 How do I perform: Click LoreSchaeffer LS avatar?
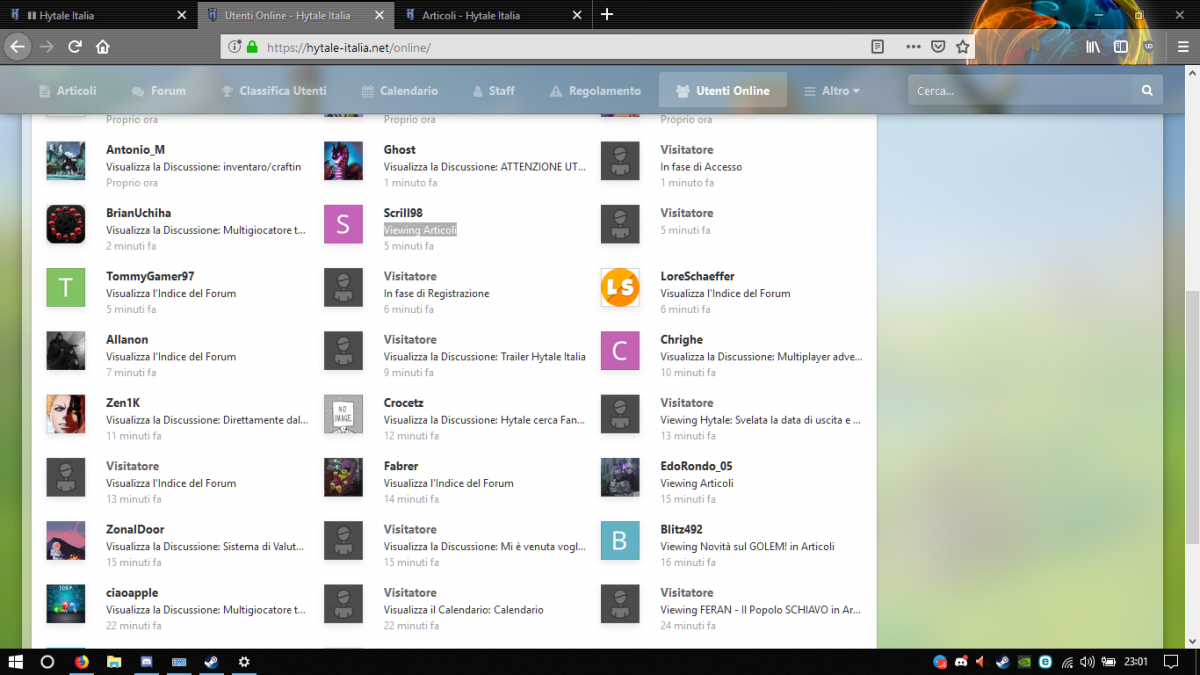620,288
